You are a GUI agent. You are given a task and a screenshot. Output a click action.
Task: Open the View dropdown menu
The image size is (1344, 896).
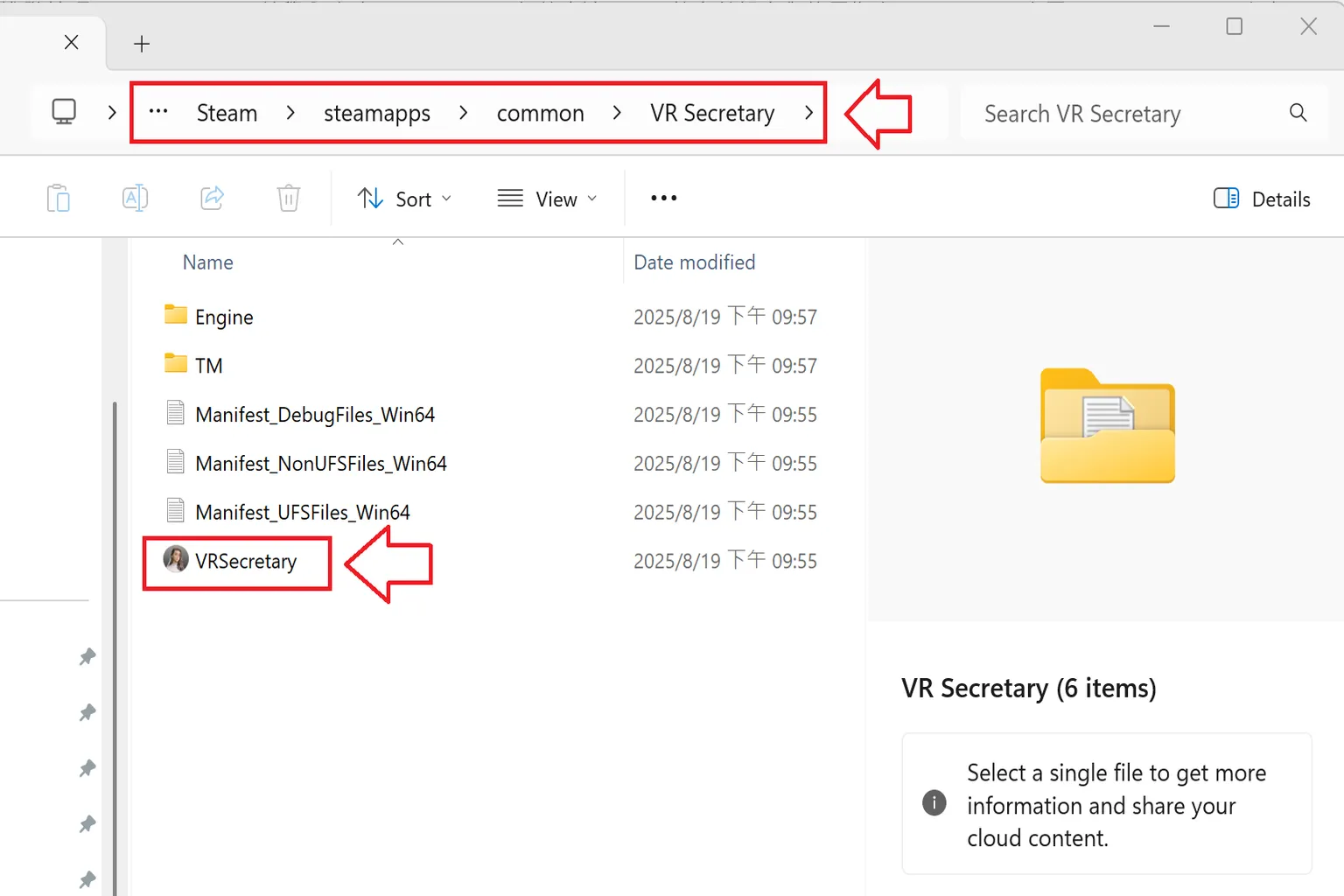548,199
